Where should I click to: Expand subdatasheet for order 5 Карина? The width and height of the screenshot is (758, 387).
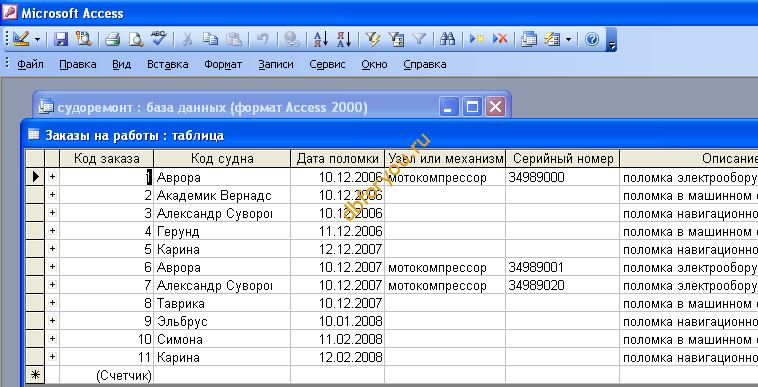coord(52,248)
